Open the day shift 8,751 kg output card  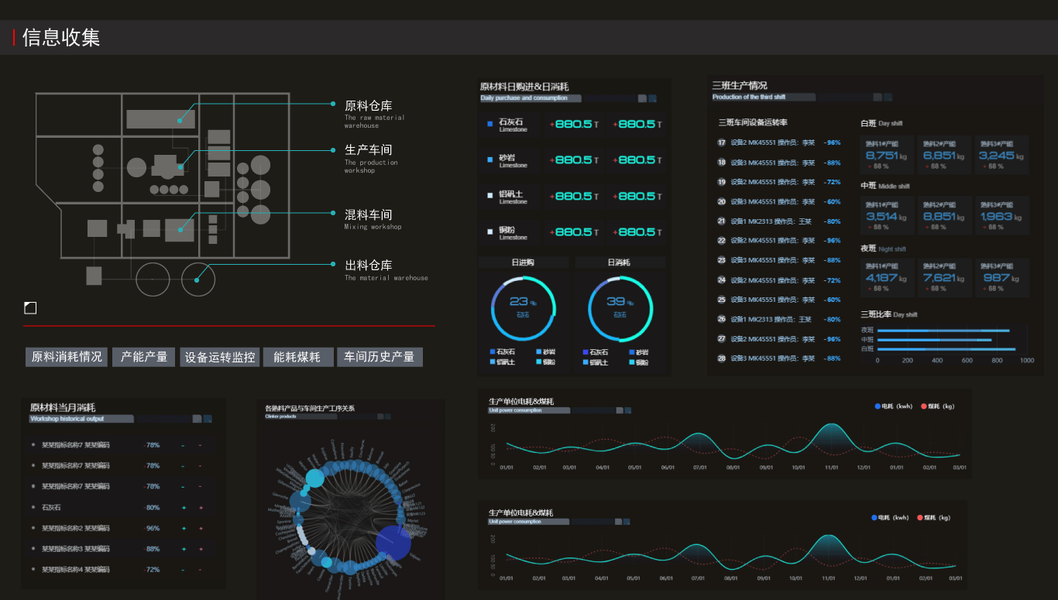887,155
